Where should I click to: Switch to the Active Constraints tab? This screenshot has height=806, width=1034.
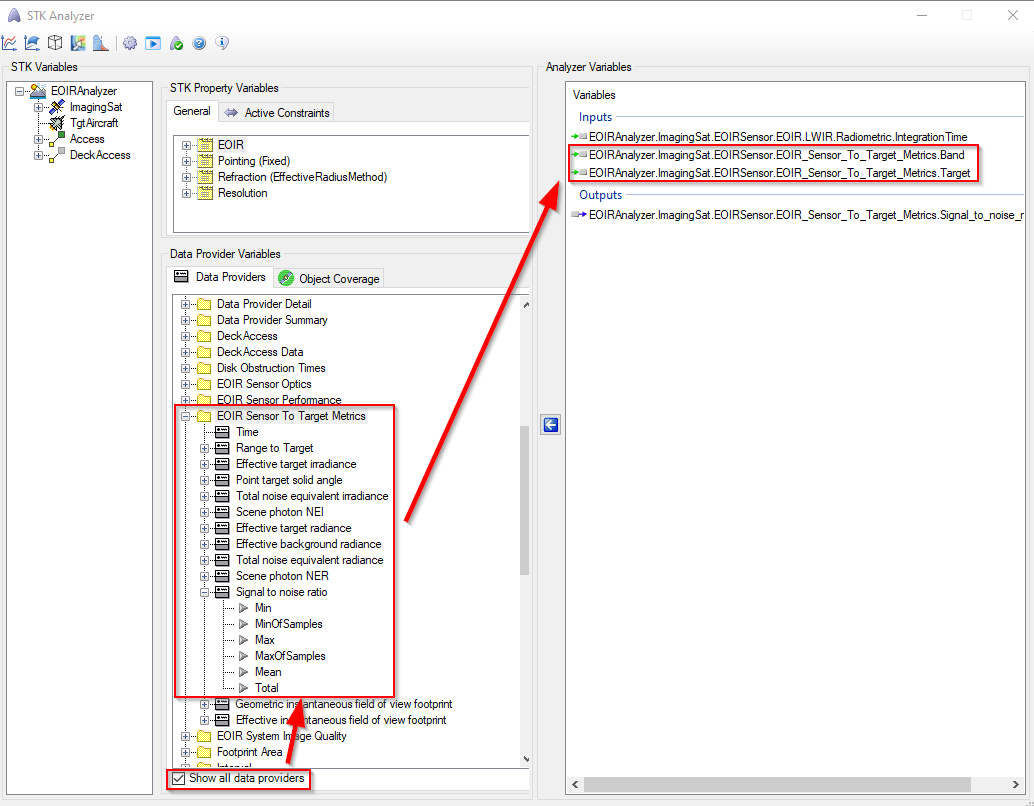pyautogui.click(x=277, y=113)
